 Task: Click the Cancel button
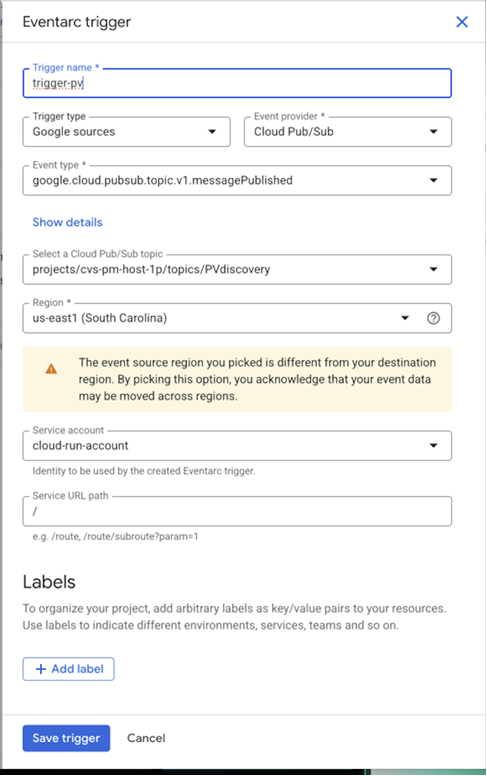click(146, 738)
